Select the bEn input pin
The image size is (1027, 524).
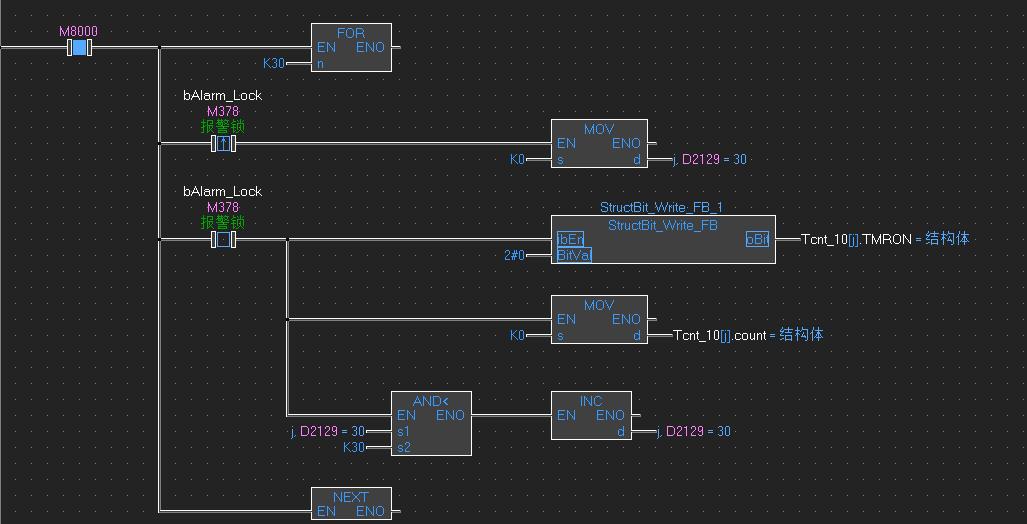tap(570, 240)
